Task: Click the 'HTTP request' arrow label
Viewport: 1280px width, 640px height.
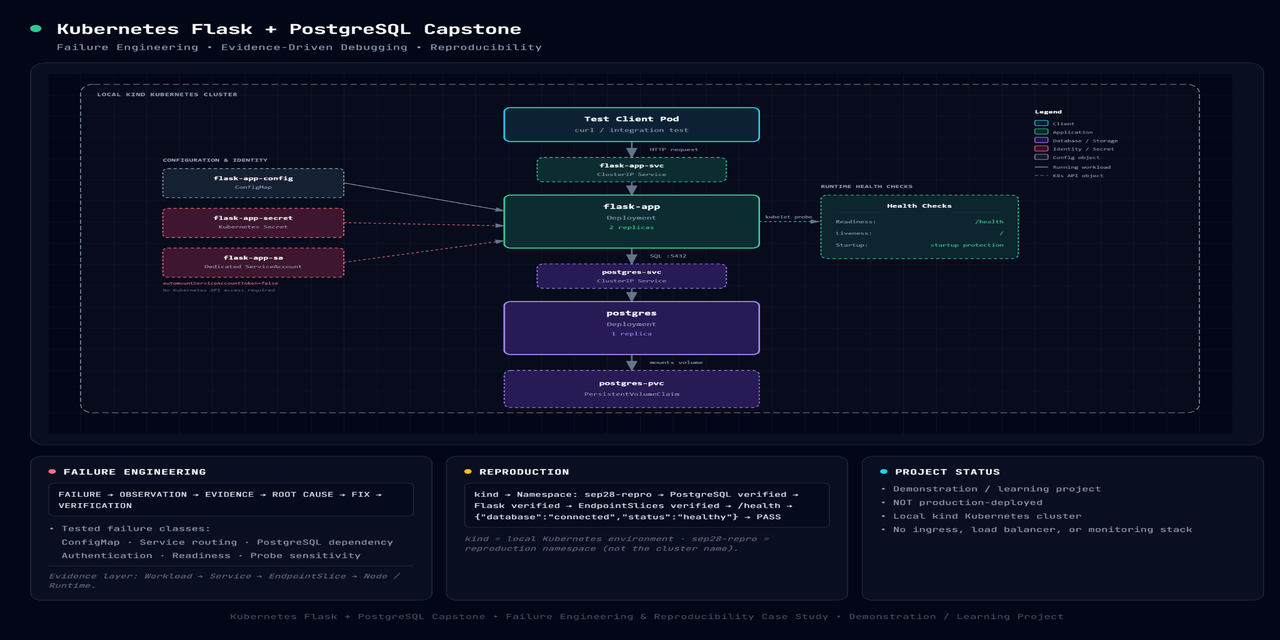Action: [x=674, y=149]
